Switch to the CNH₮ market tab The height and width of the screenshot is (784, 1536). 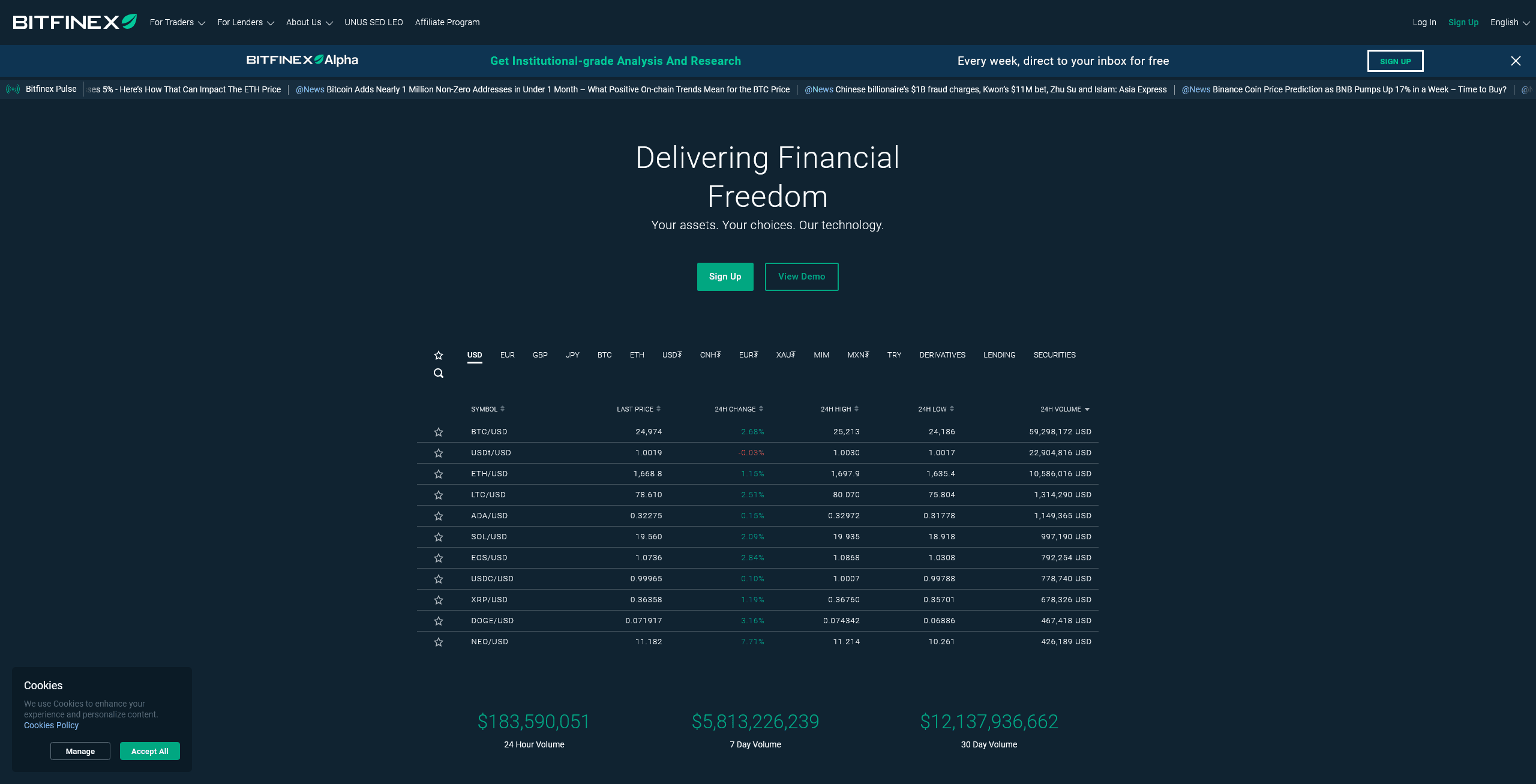pos(710,355)
